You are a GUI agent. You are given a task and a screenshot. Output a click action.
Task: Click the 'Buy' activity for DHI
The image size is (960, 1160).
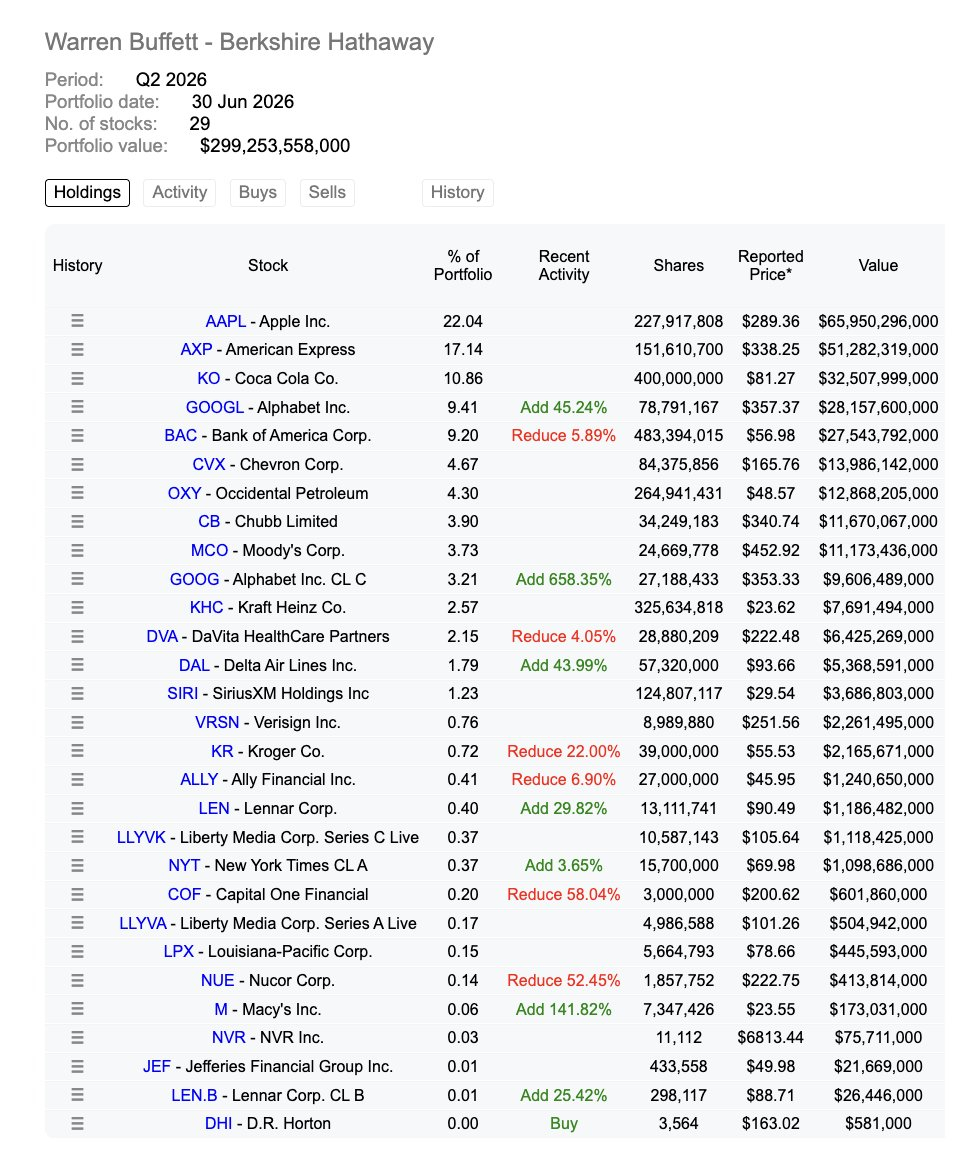pos(564,1124)
